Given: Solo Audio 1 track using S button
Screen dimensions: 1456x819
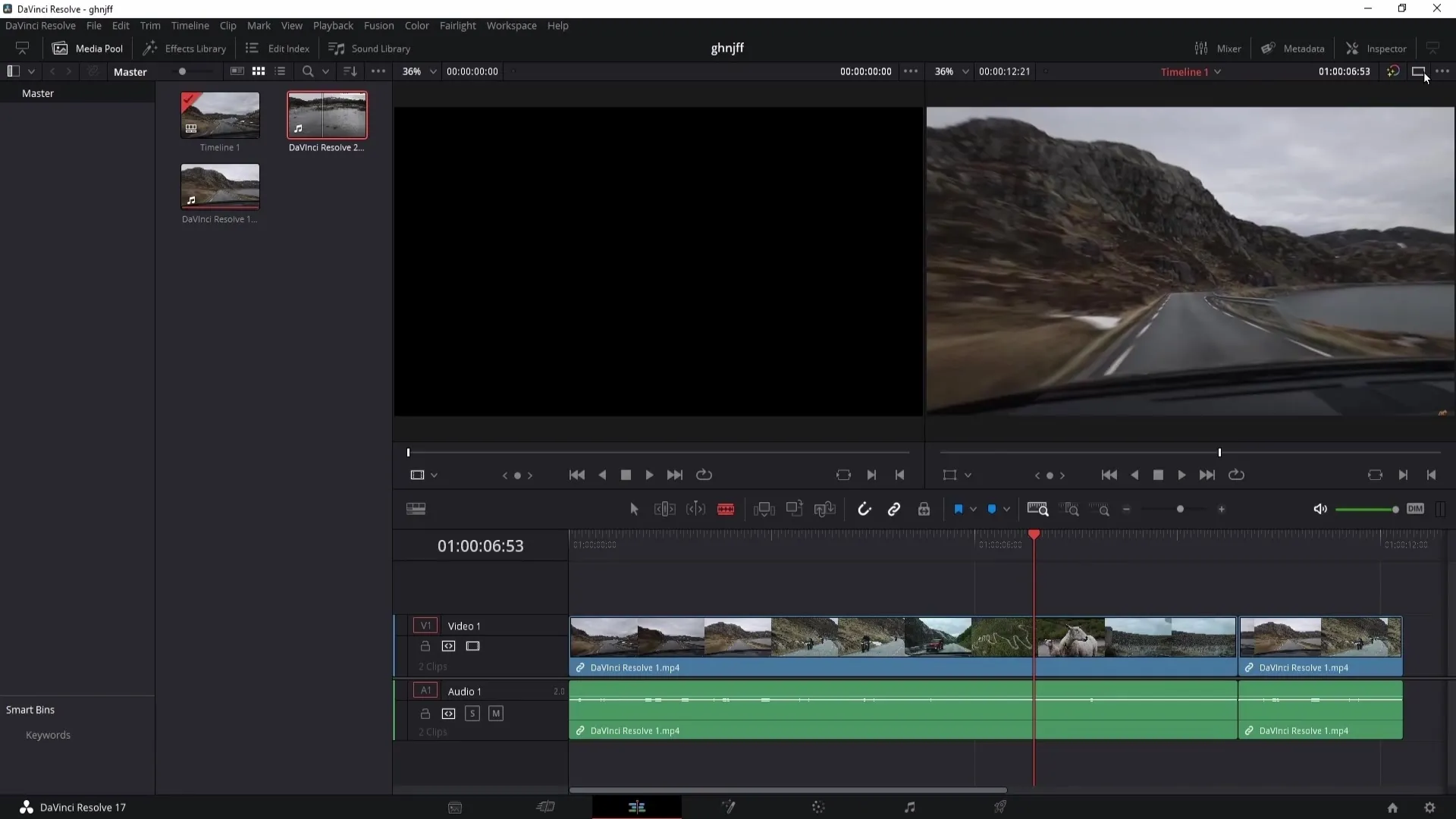Looking at the screenshot, I should tap(472, 713).
